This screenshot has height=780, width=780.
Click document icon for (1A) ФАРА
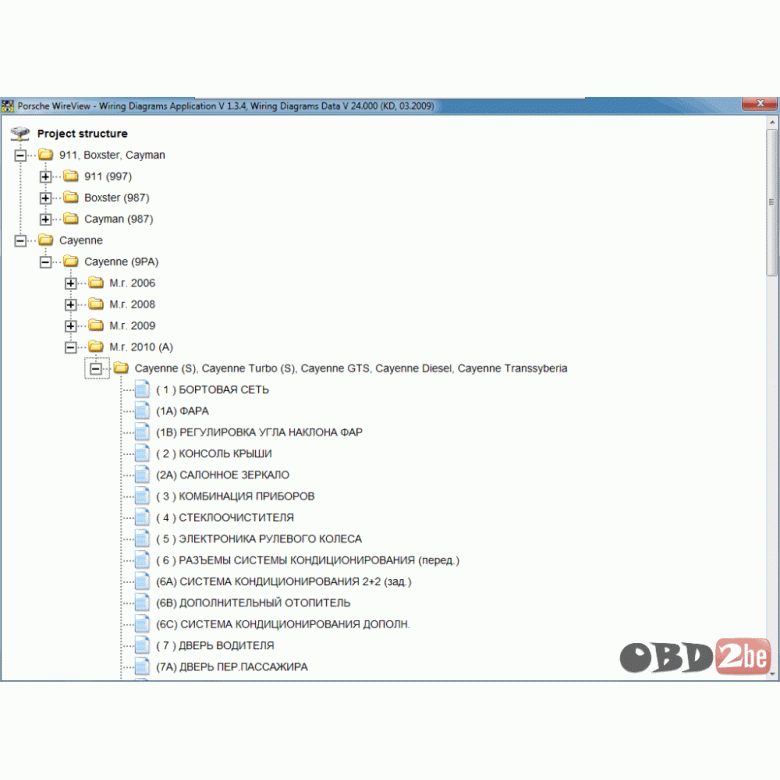(142, 410)
